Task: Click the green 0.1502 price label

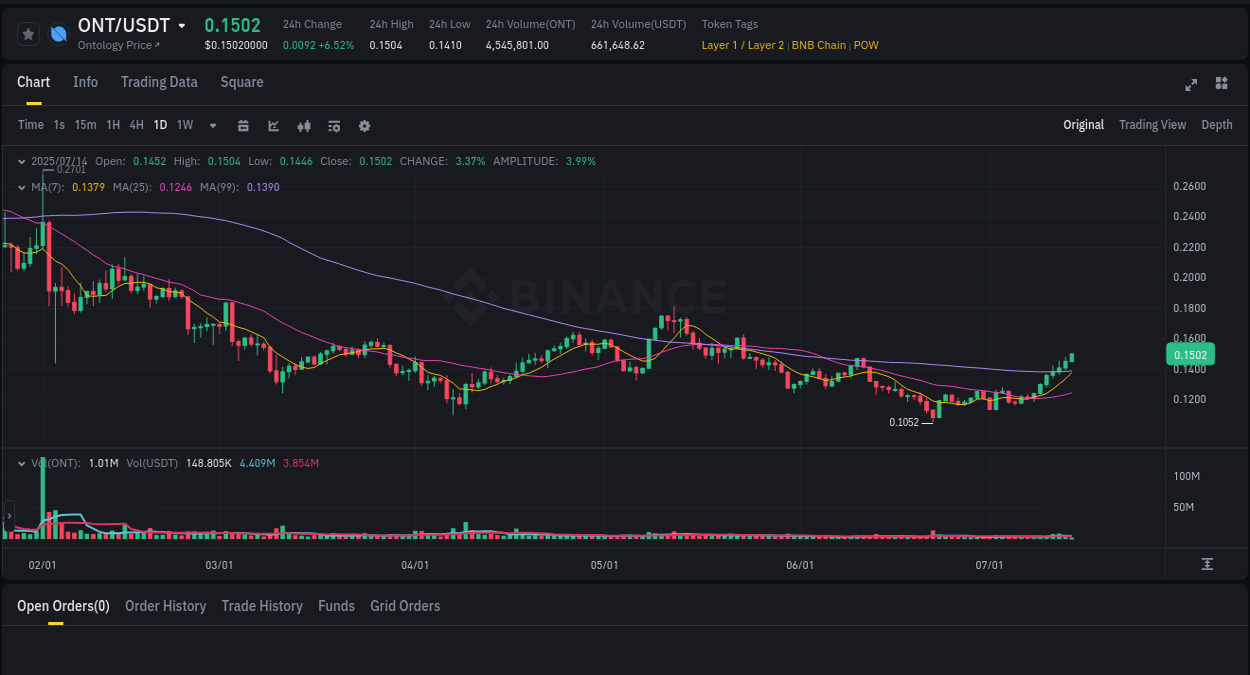Action: tap(1190, 355)
